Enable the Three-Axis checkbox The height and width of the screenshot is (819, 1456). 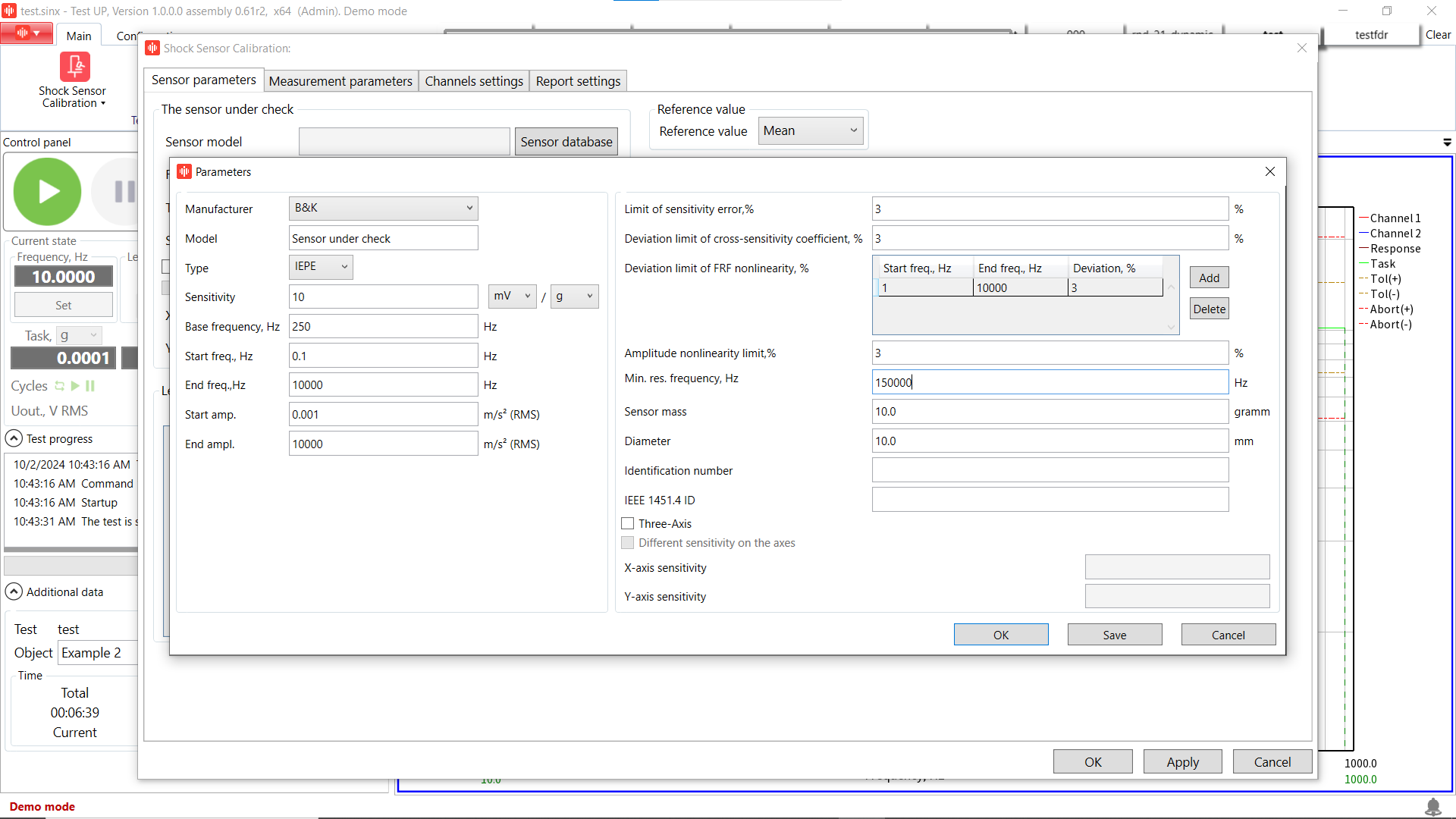click(x=628, y=523)
